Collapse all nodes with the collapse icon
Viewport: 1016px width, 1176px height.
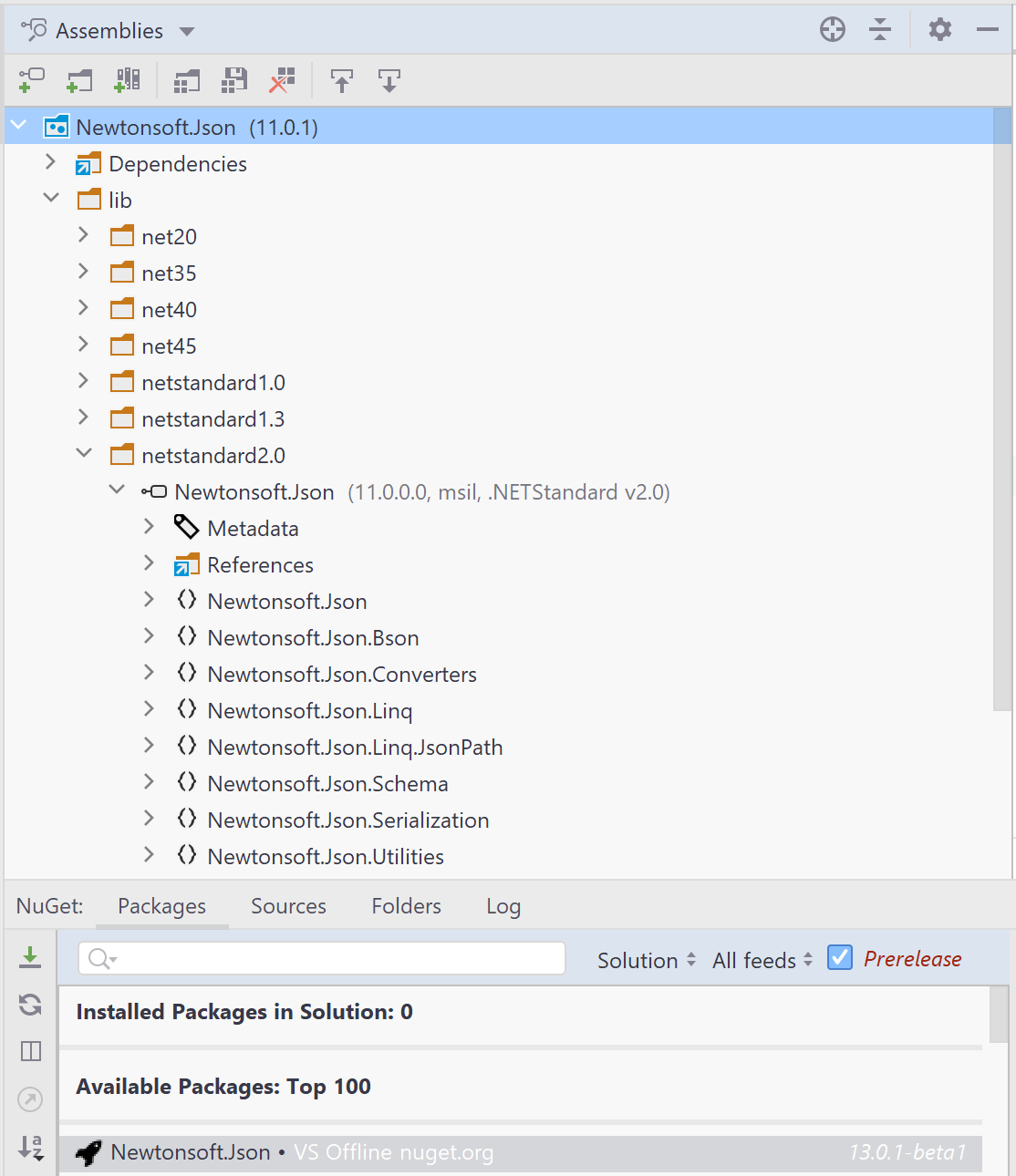(879, 29)
